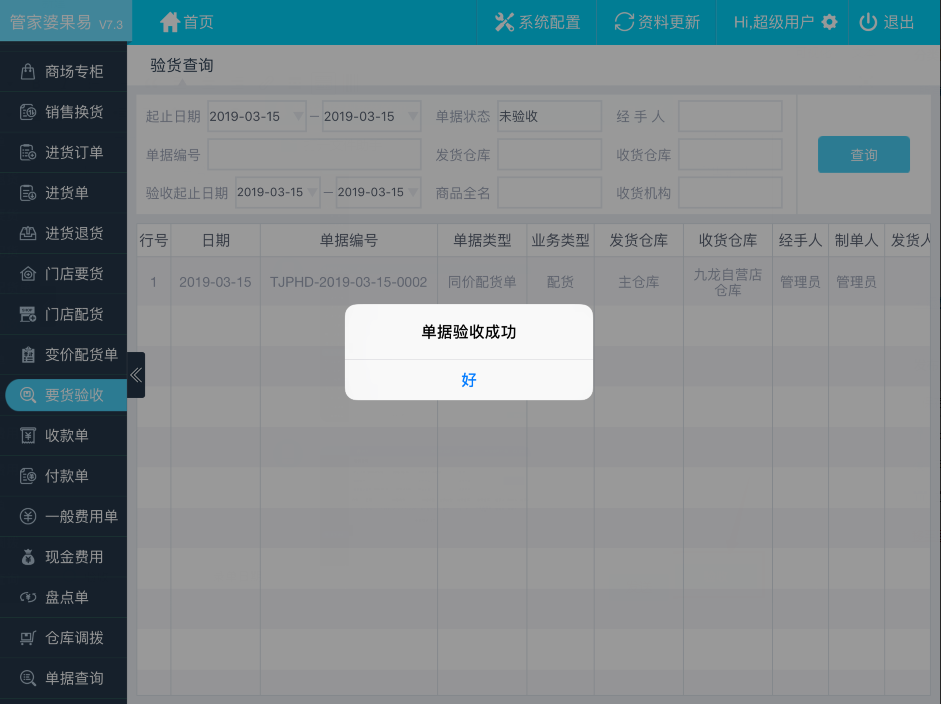Click the 经手人 input field

click(x=730, y=116)
